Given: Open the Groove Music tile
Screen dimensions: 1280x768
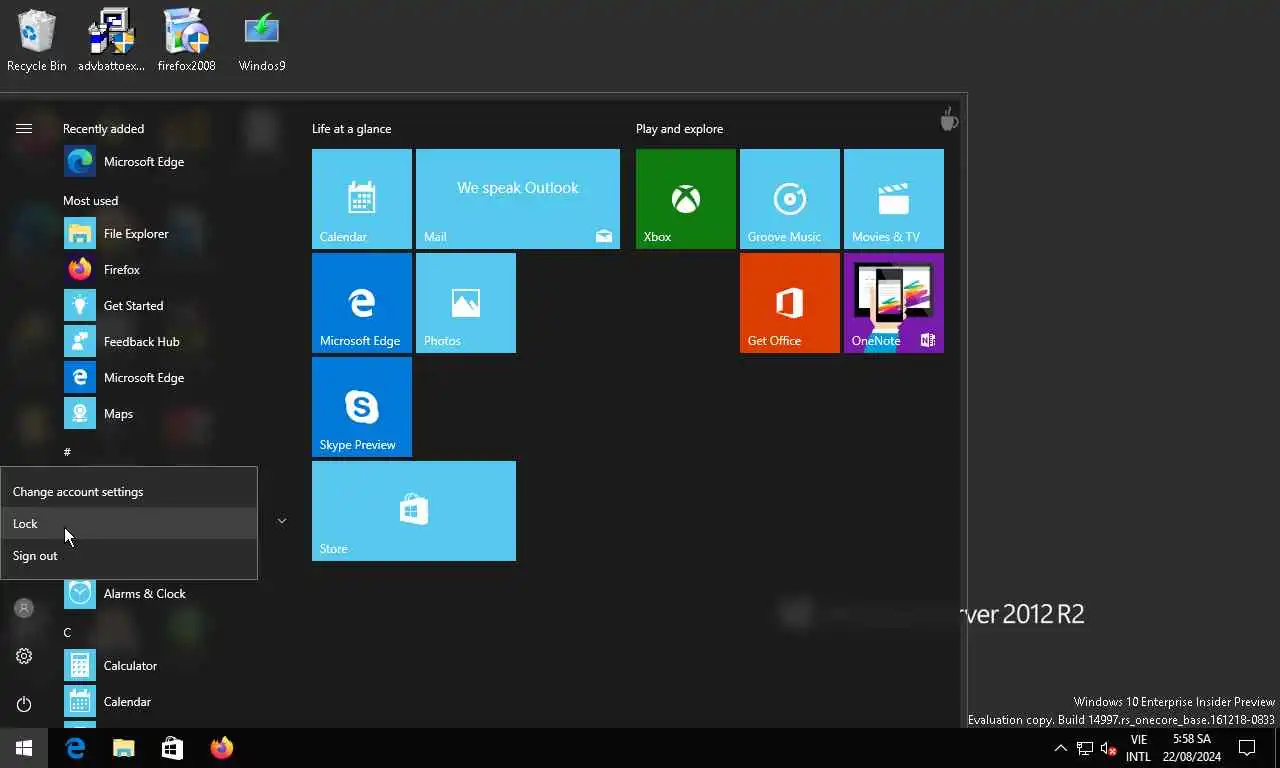Looking at the screenshot, I should point(790,199).
